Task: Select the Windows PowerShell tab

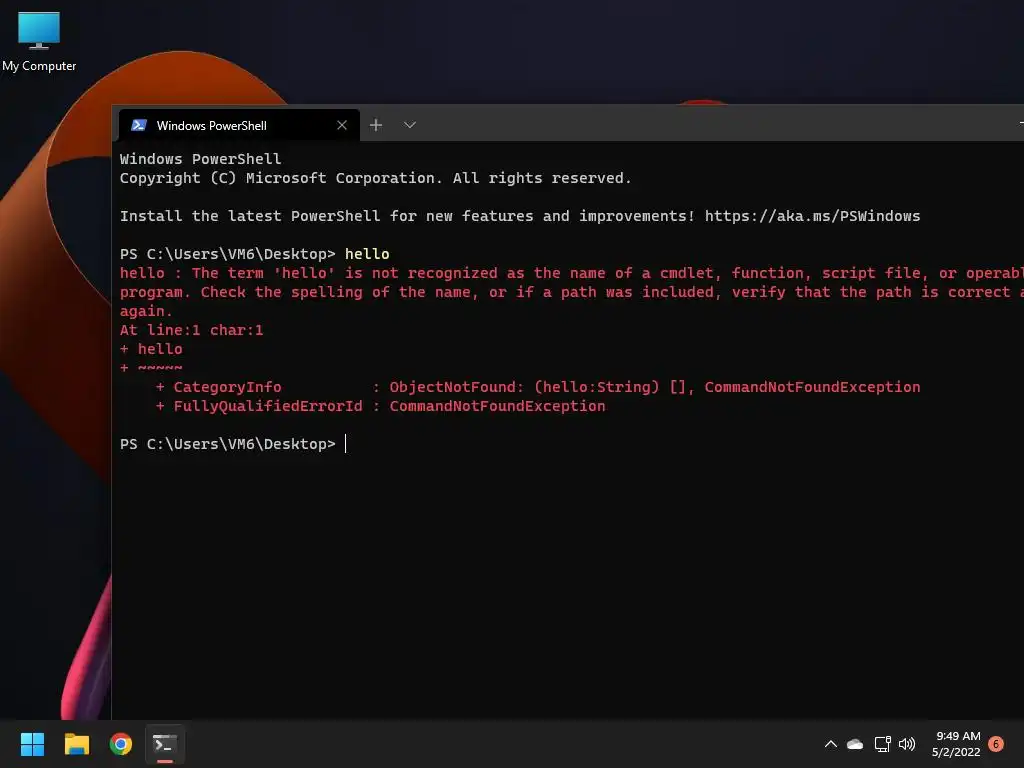Action: point(239,125)
